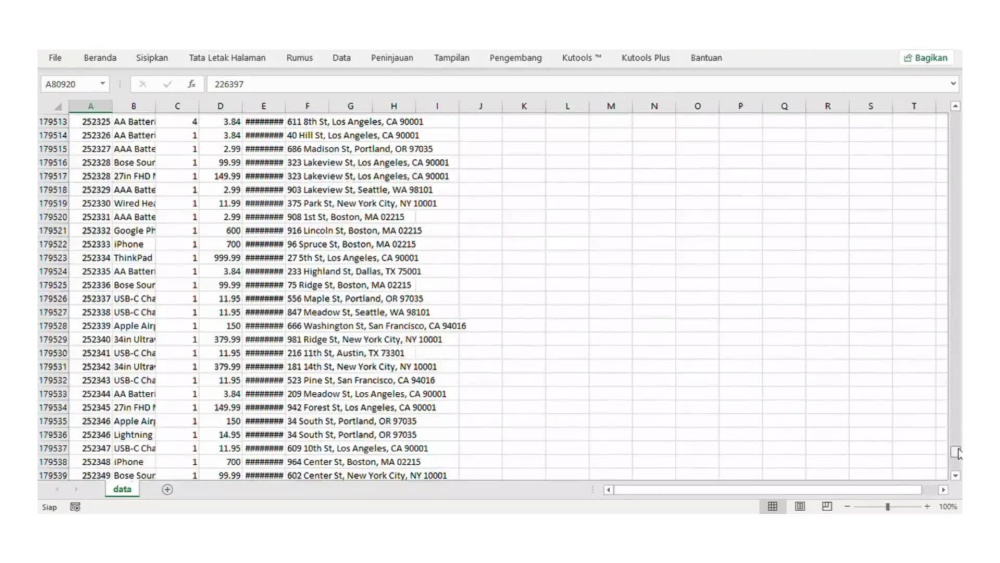Open the Bantuan tab
Viewport: 1000px width, 563px height.
coord(706,57)
